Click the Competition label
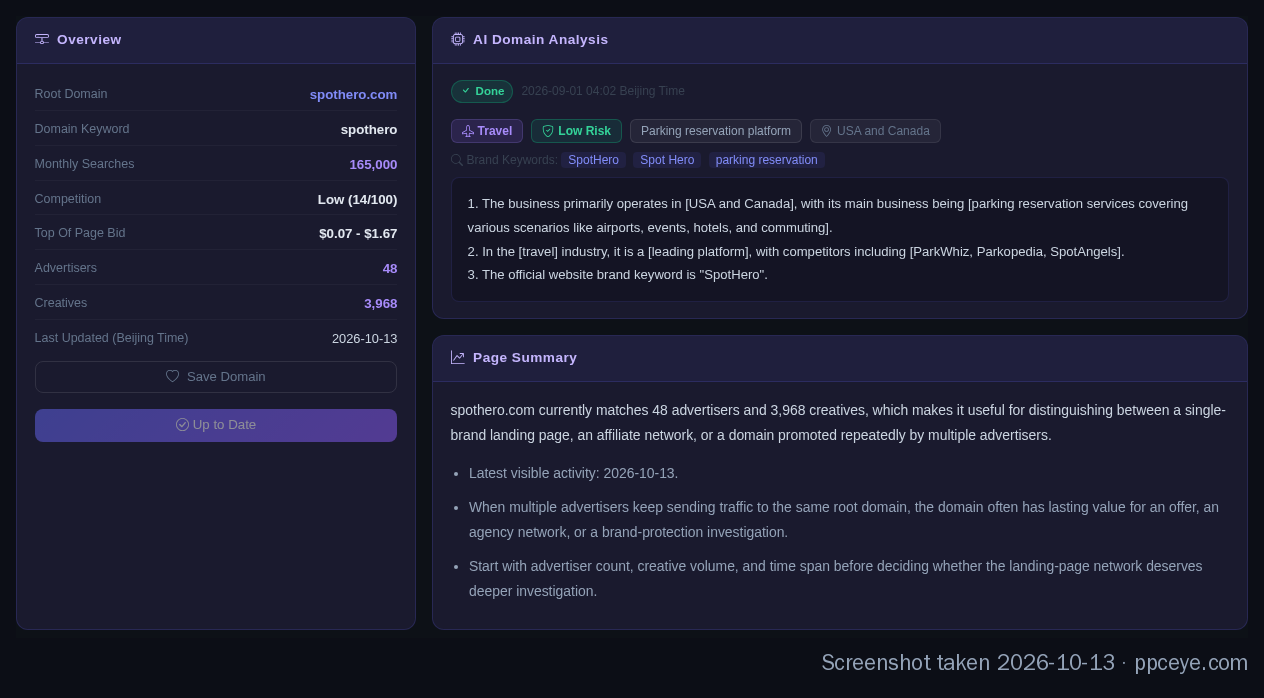Viewport: 1264px width, 698px height. coord(68,199)
